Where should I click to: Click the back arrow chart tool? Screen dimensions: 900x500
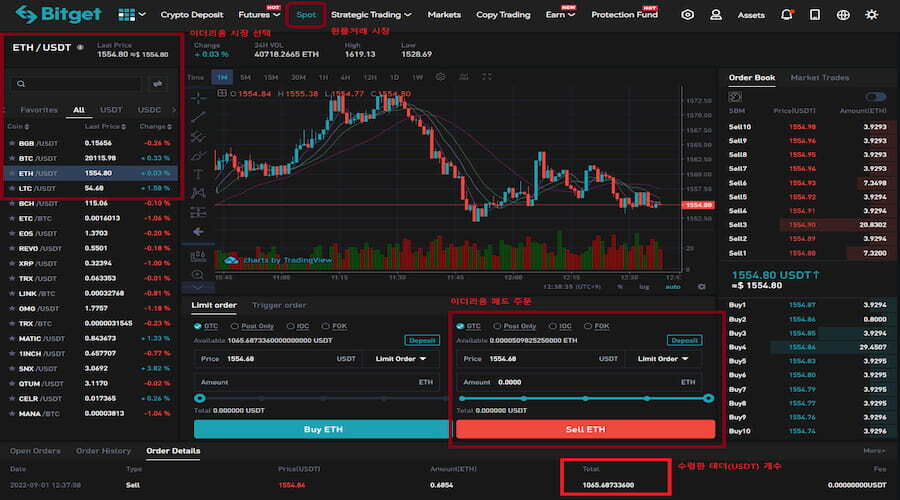(198, 232)
